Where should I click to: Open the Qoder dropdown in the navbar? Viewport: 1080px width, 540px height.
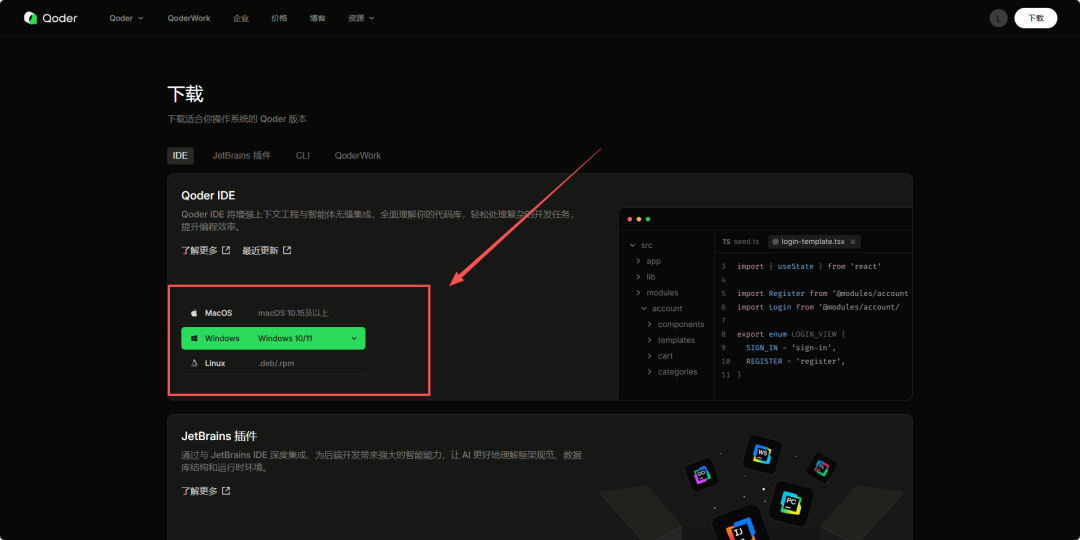point(126,18)
